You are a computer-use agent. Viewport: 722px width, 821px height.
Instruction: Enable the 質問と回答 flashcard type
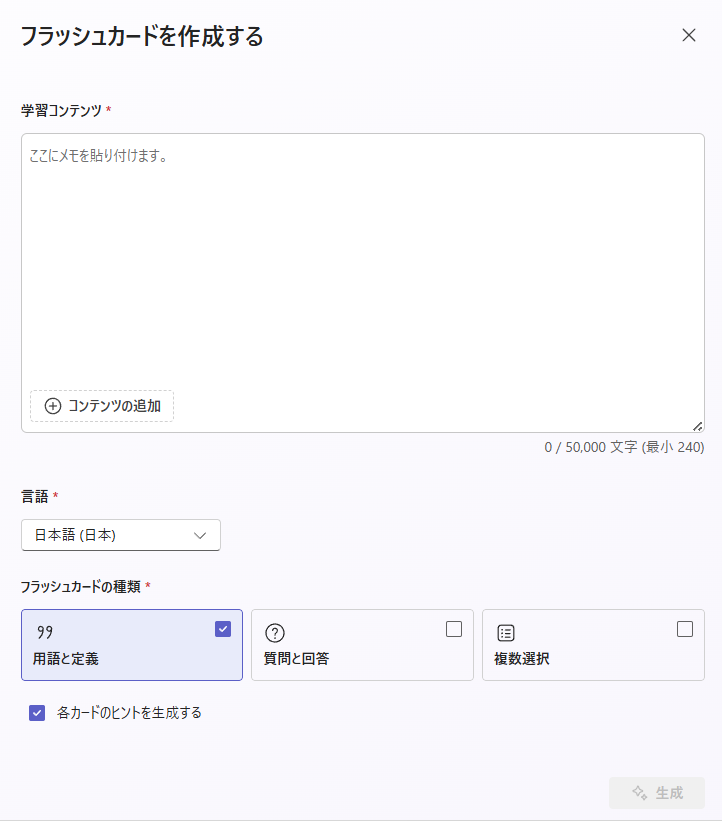(455, 627)
